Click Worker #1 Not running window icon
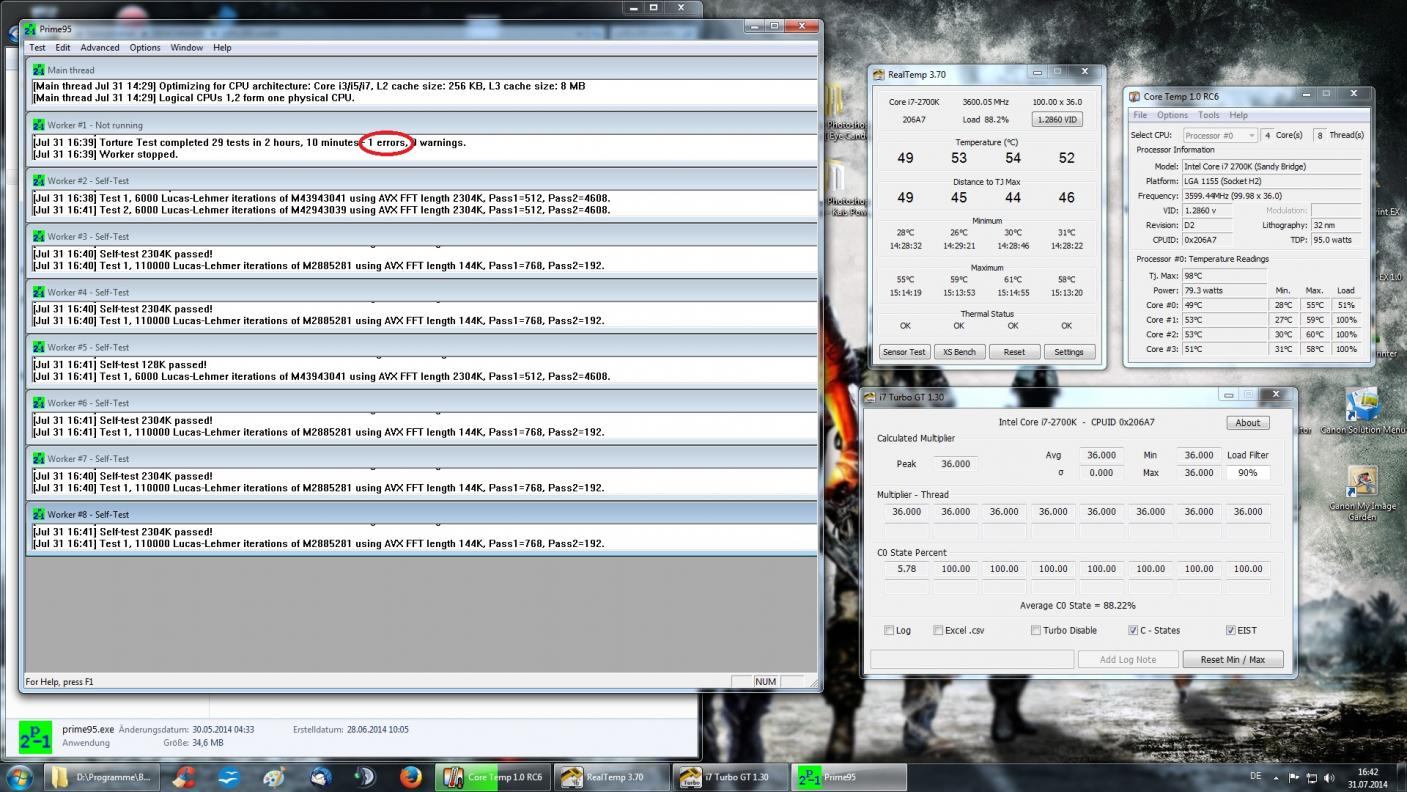The width and height of the screenshot is (1407, 792). (x=39, y=125)
